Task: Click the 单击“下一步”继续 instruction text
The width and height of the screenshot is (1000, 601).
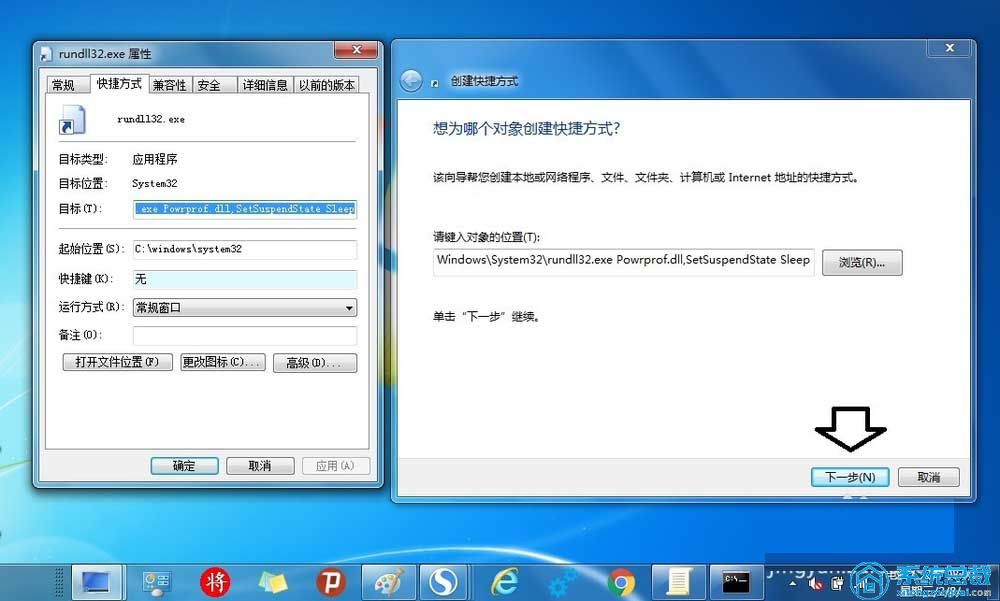Action: click(x=487, y=316)
